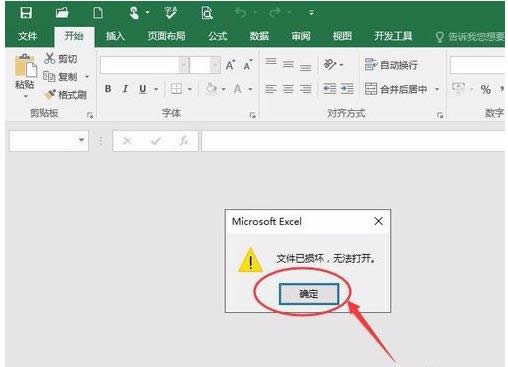The height and width of the screenshot is (367, 508).
Task: Toggle Italic formatting button
Action: point(125,89)
